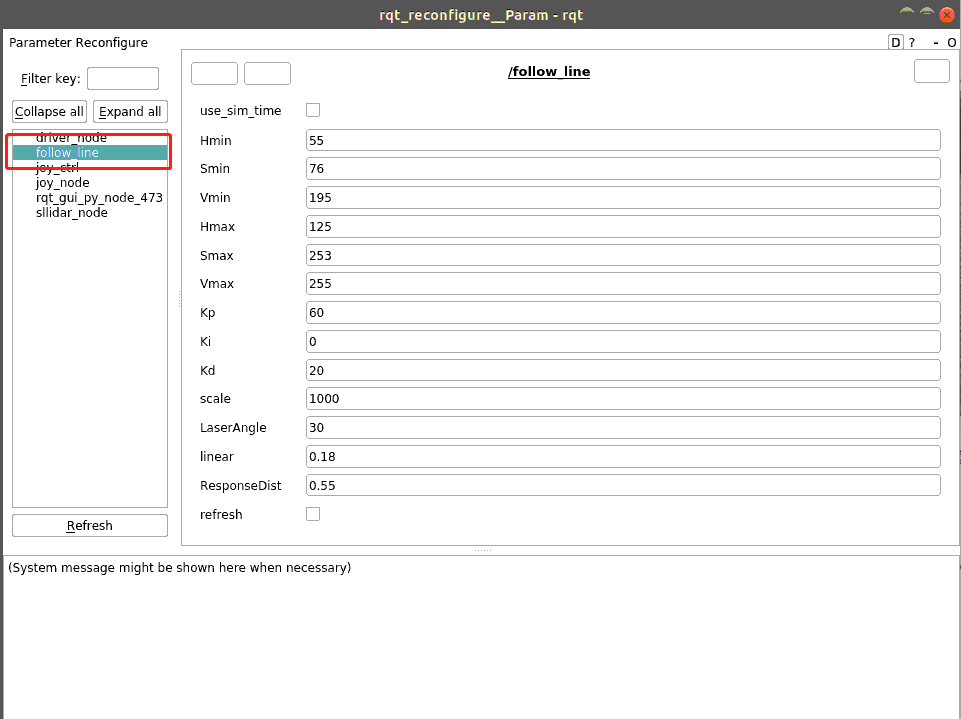The height and width of the screenshot is (719, 961).
Task: Select sllidar_node in node list
Action: (x=71, y=213)
